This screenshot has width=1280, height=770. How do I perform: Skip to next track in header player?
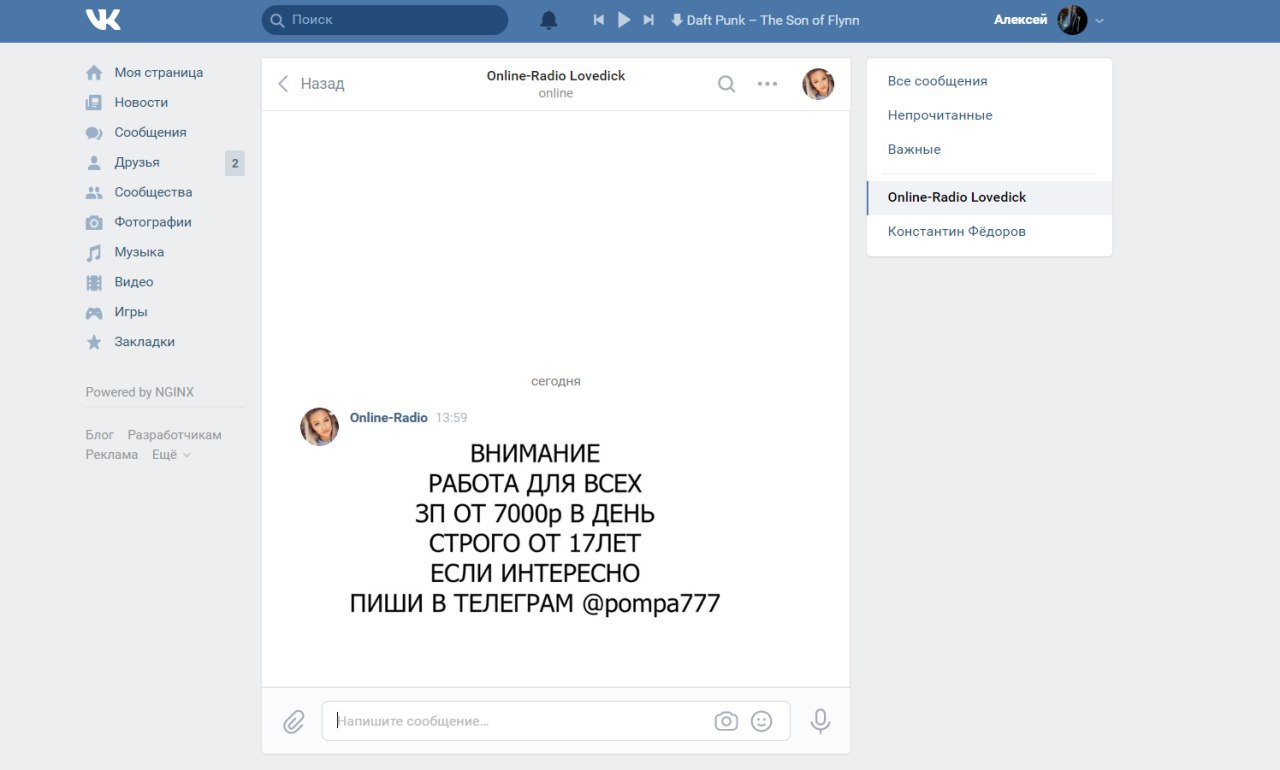[x=649, y=20]
